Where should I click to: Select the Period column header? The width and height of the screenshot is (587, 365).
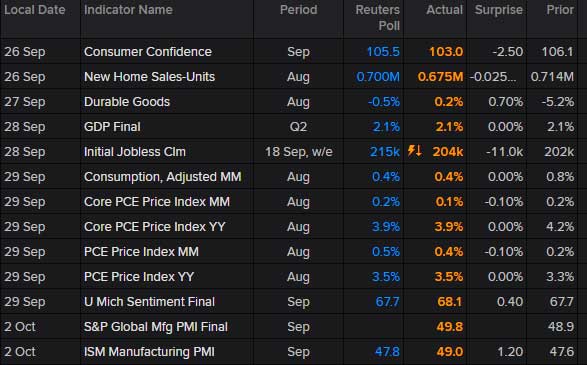298,10
